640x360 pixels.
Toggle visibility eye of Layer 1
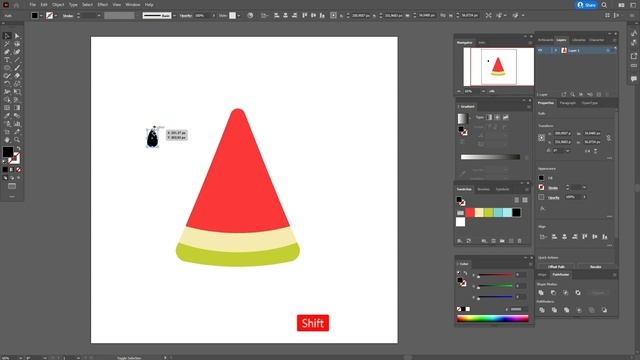tap(540, 50)
